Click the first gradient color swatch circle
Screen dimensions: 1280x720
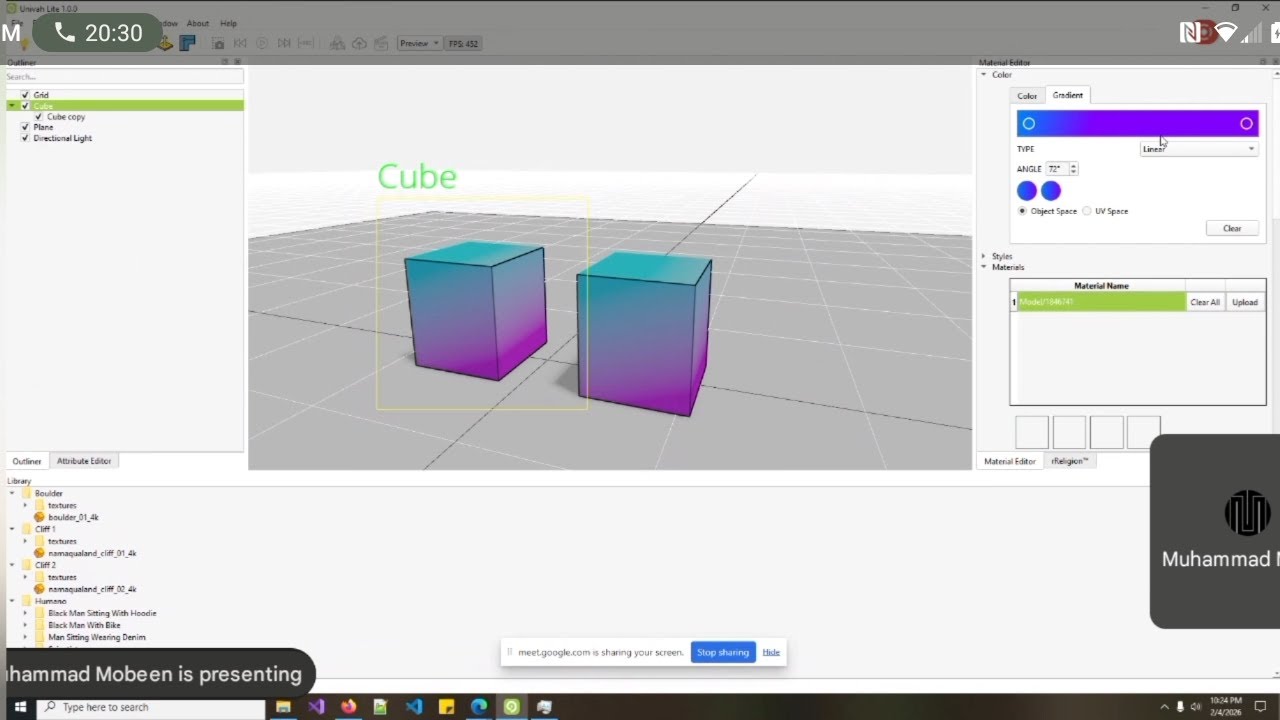click(1027, 191)
